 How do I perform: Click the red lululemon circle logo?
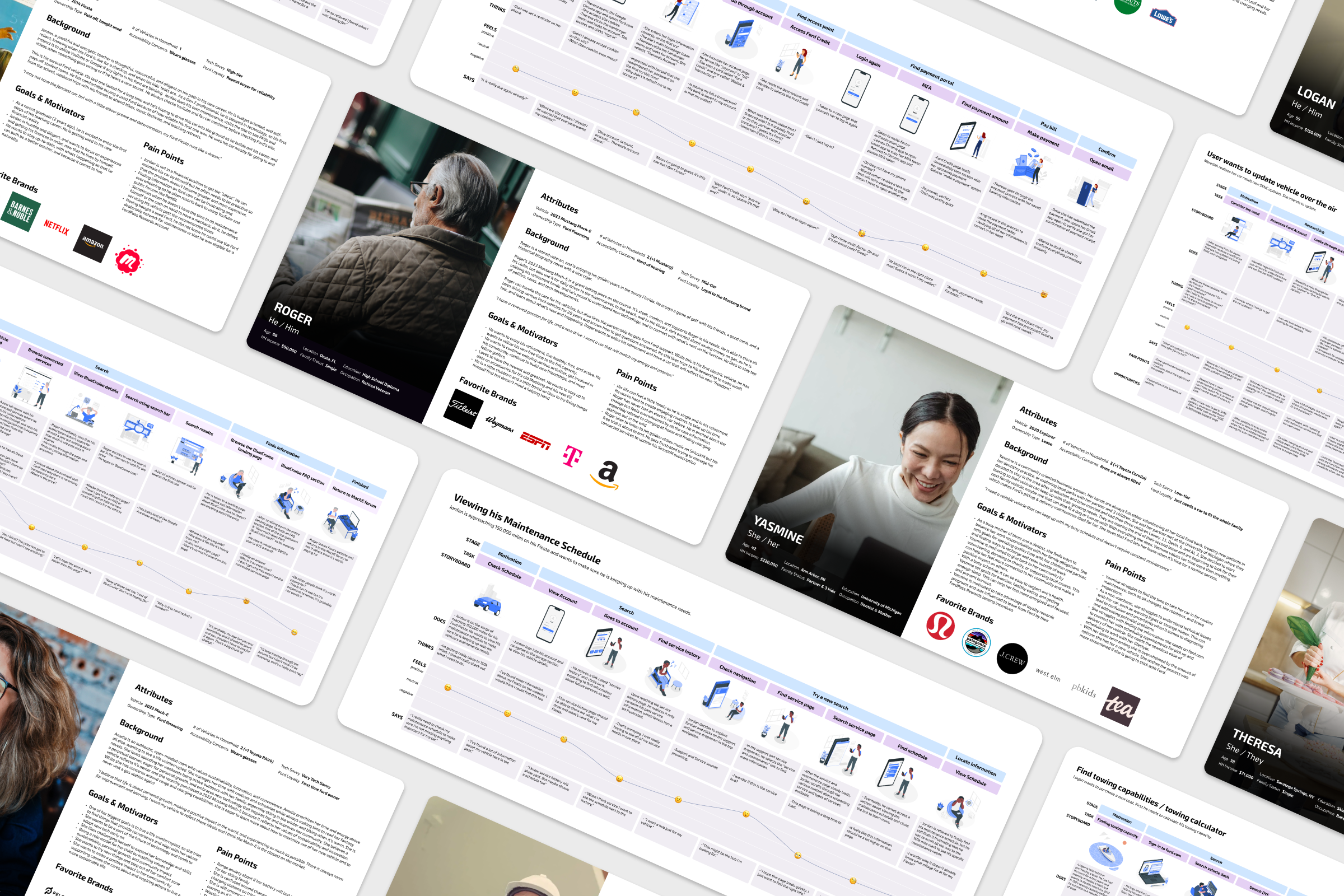tap(940, 625)
